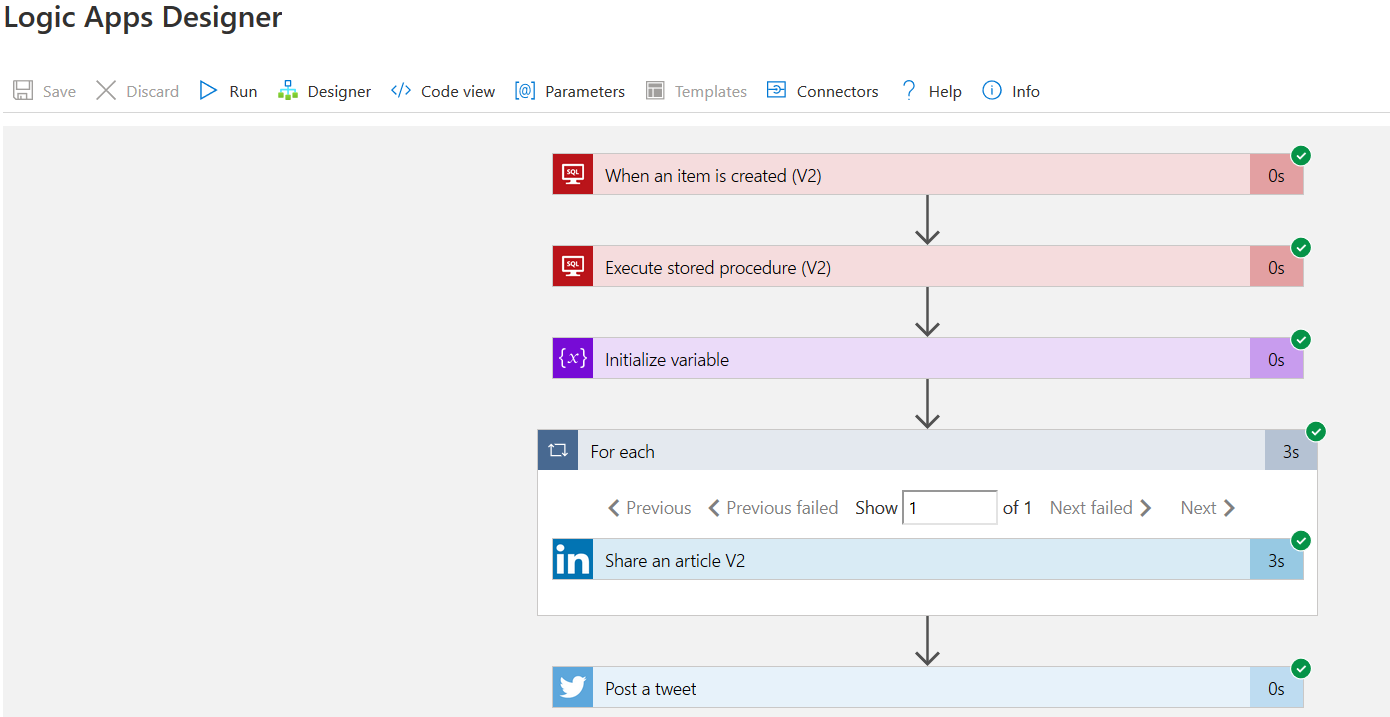Click the Designer diagram icon
The width and height of the screenshot is (1390, 717).
point(288,91)
